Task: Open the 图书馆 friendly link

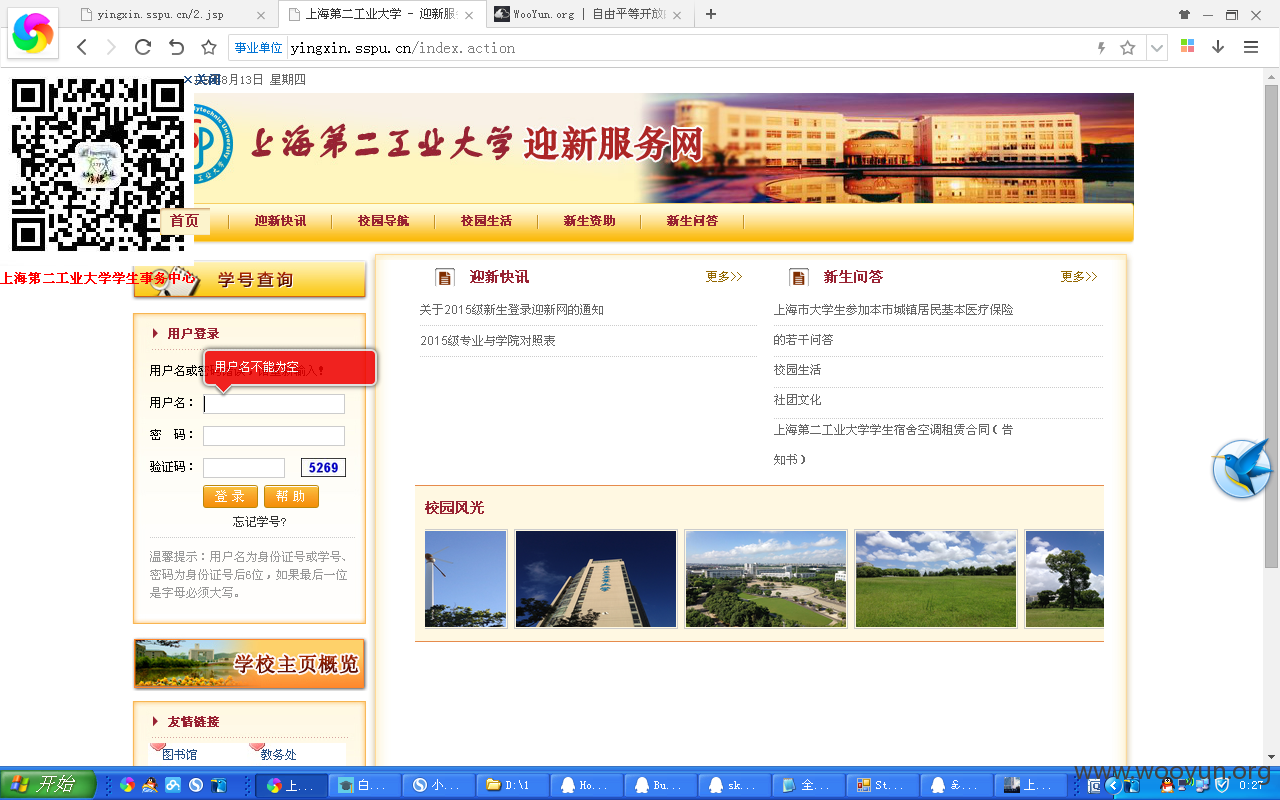Action: 180,754
